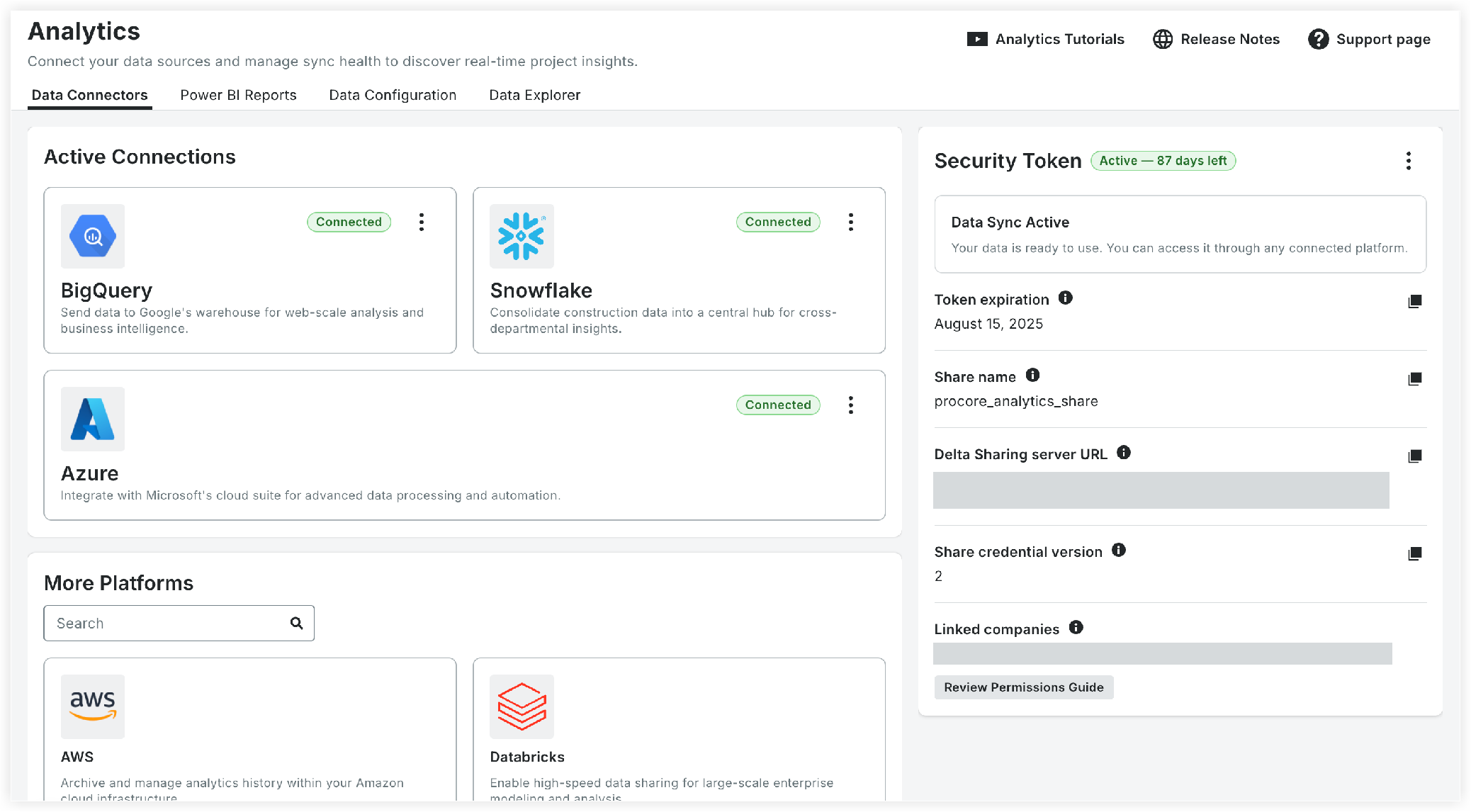Click the AWS logo icon
Screen dimensions: 1471x812
(x=93, y=706)
